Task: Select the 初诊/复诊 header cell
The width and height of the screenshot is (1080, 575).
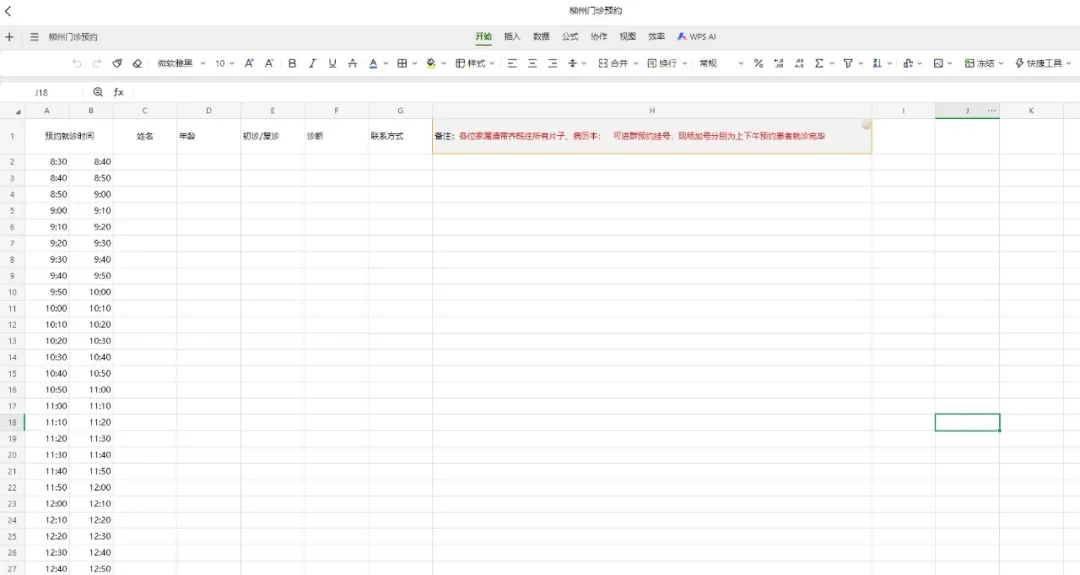Action: pos(272,136)
